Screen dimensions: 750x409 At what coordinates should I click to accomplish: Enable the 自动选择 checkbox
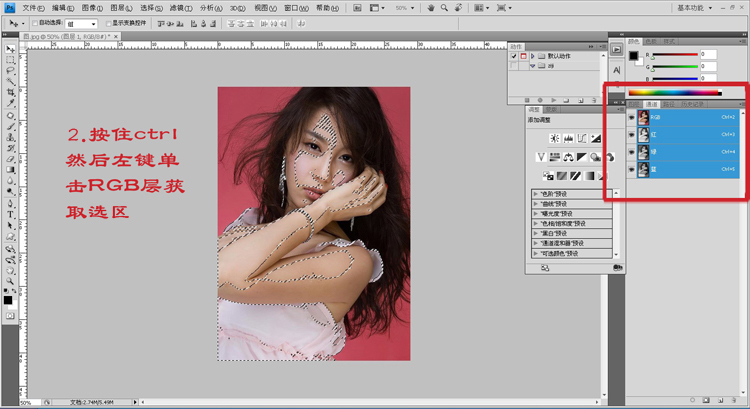click(x=35, y=22)
